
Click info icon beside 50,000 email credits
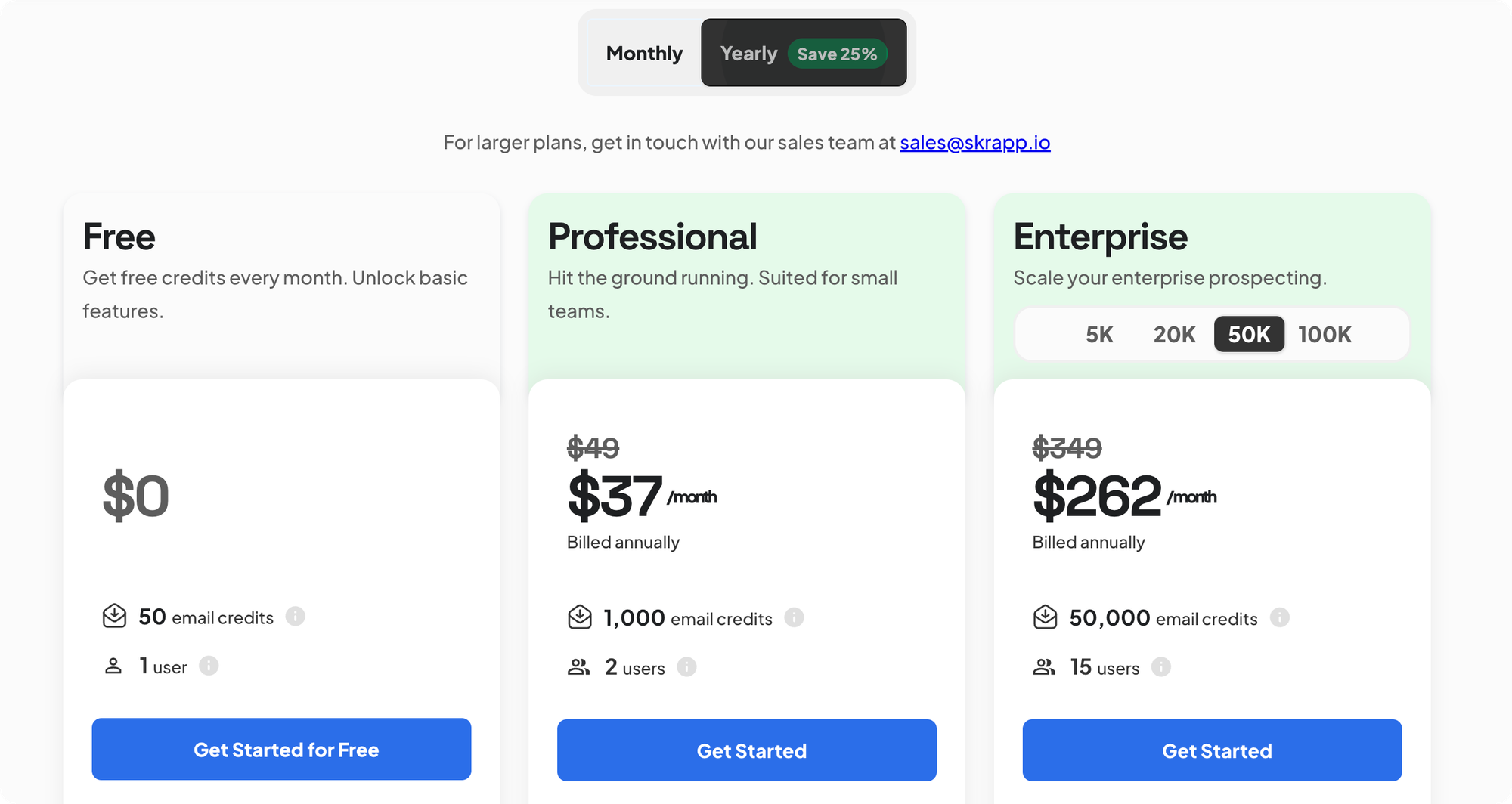1279,617
